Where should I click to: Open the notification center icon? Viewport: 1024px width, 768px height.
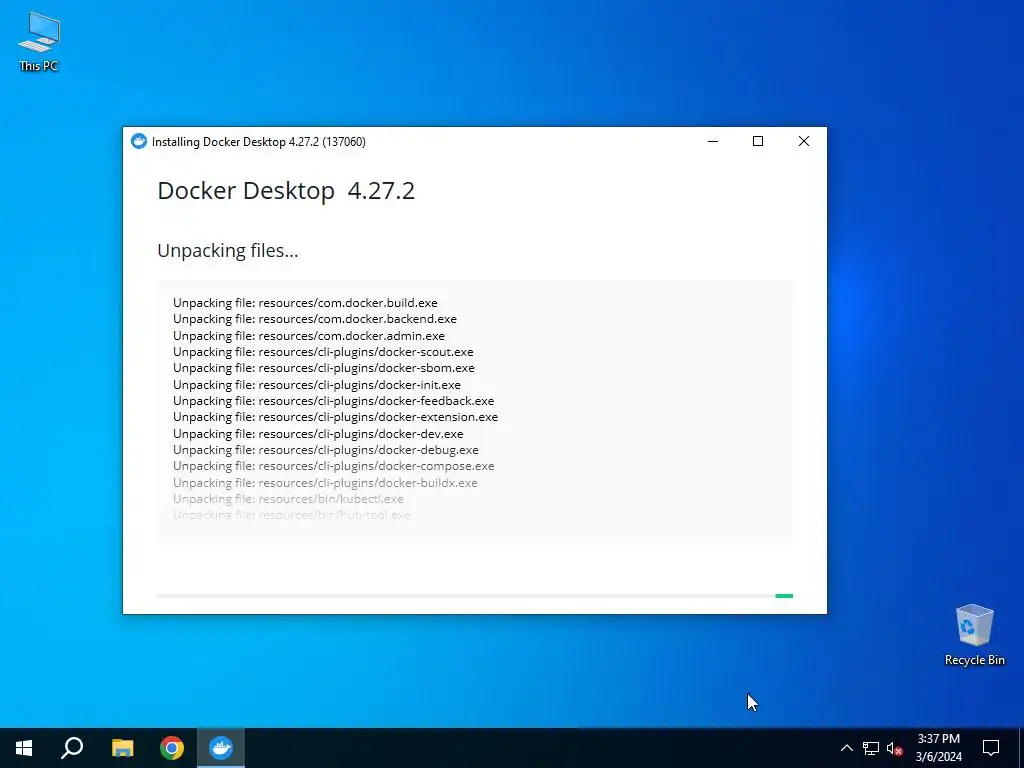[991, 748]
